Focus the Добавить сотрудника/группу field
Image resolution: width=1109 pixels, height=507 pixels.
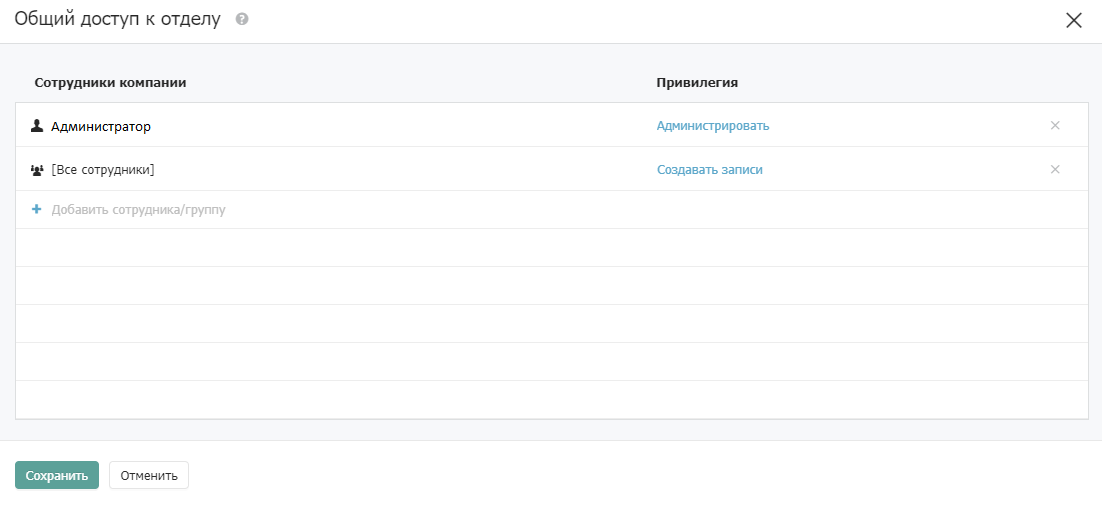(139, 210)
